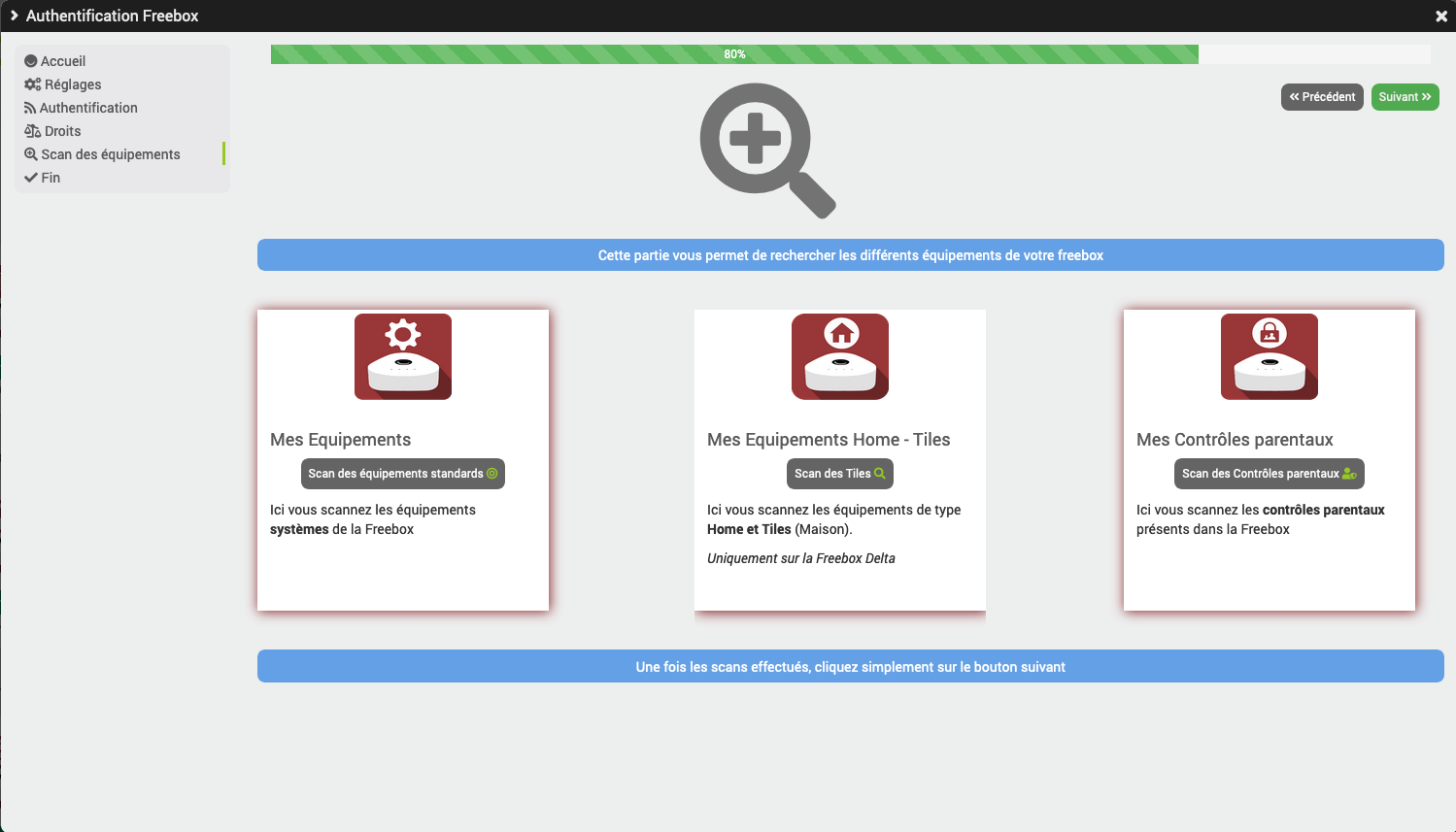The image size is (1456, 832).
Task: Click the parental controls Freebox lock icon
Action: [1270, 356]
